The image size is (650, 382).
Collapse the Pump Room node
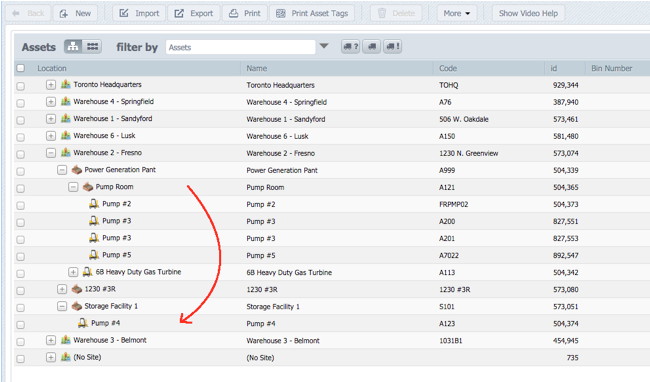pos(73,187)
